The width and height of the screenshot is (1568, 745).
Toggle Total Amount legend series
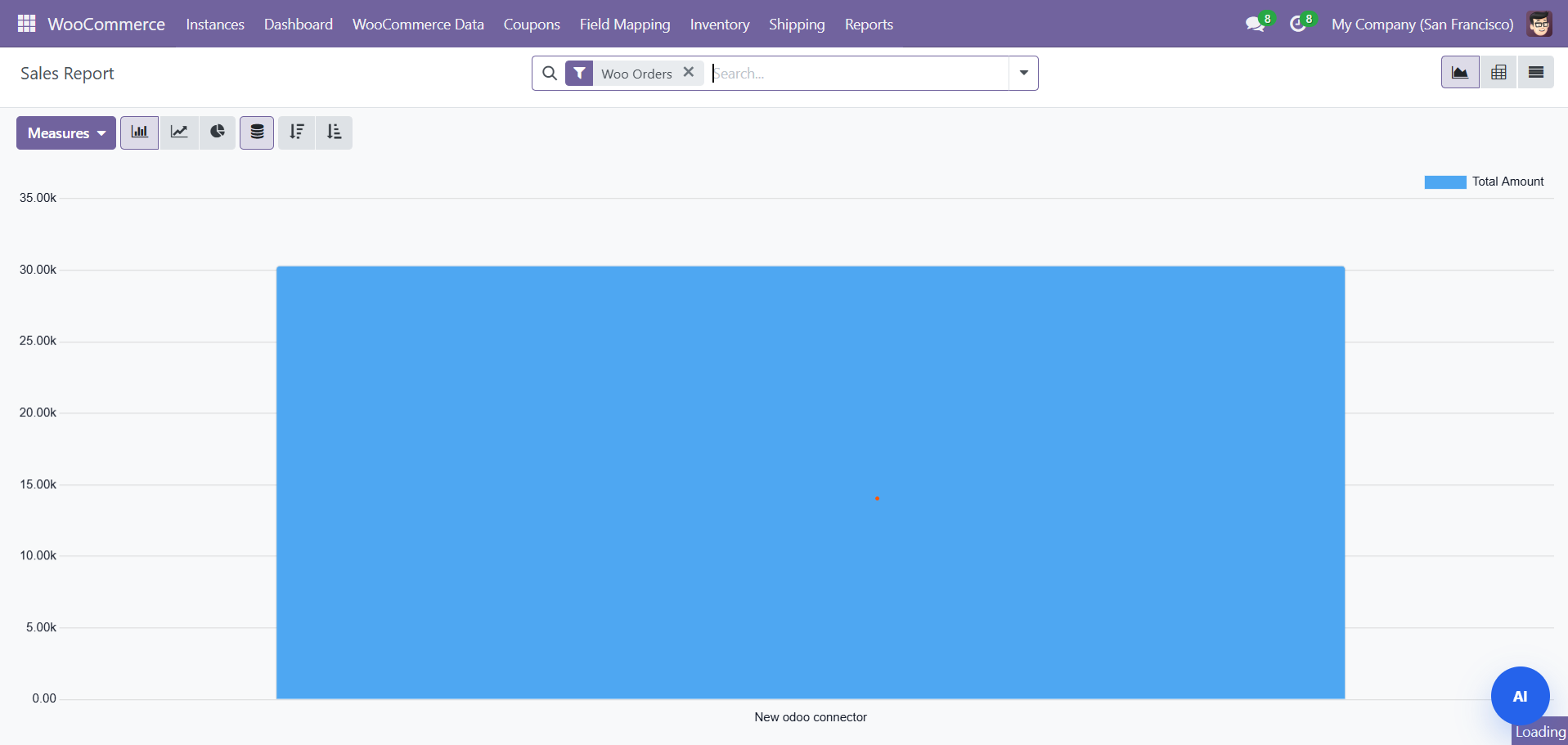coord(1484,182)
